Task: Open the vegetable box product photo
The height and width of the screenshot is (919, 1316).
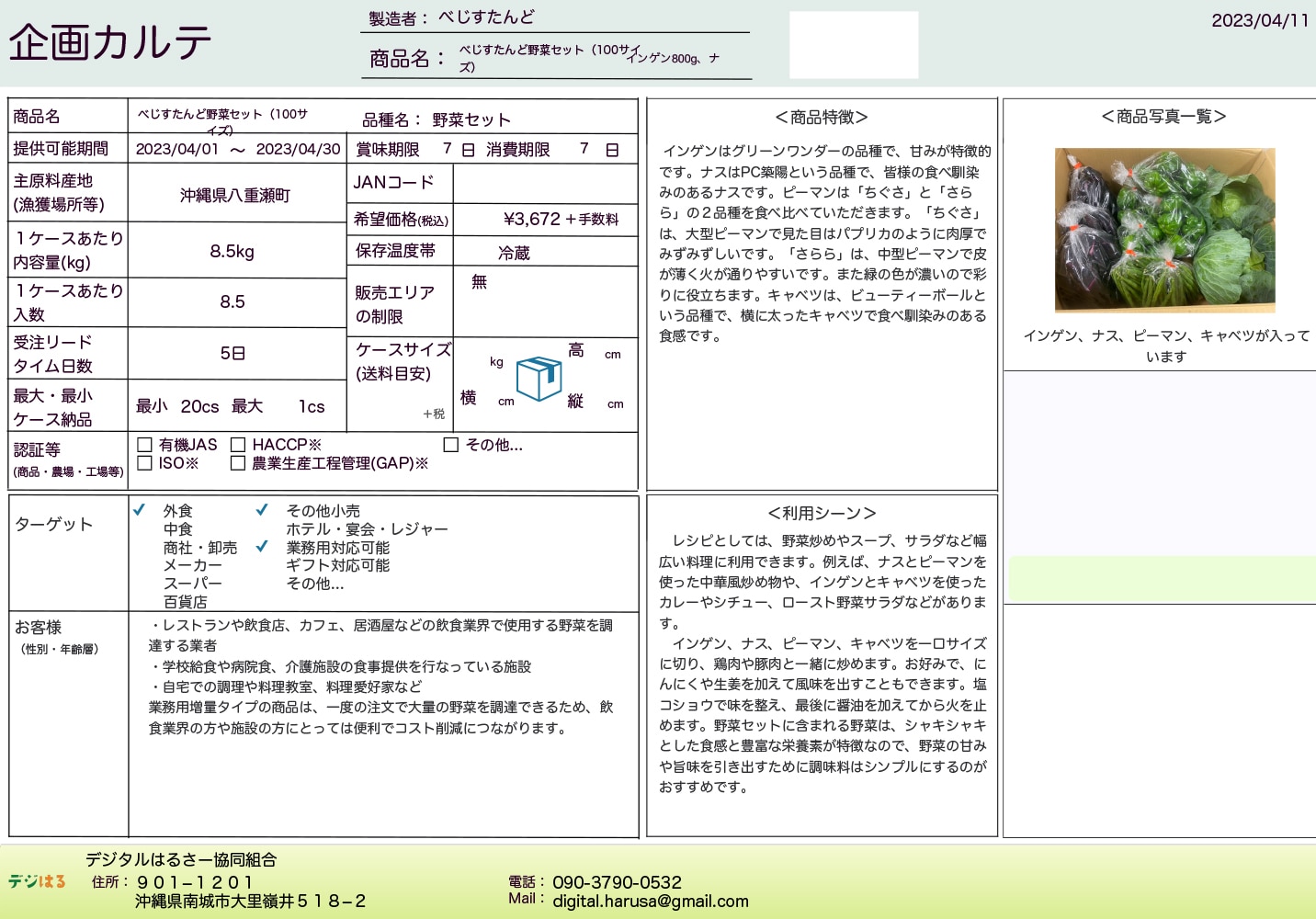Action: point(1164,230)
